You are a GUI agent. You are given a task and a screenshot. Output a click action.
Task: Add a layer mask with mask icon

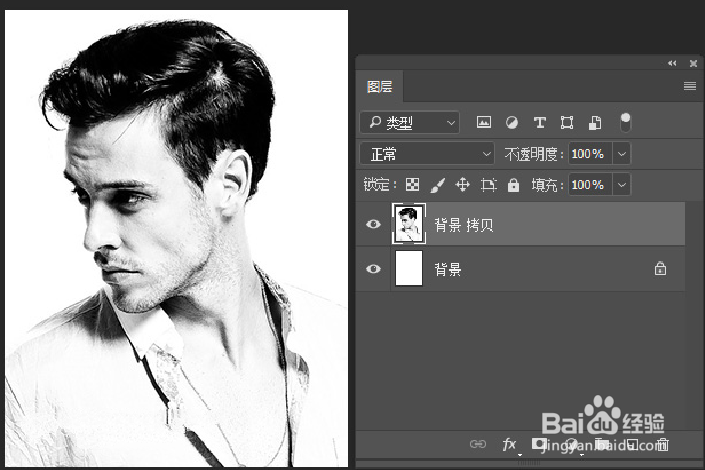click(x=538, y=444)
